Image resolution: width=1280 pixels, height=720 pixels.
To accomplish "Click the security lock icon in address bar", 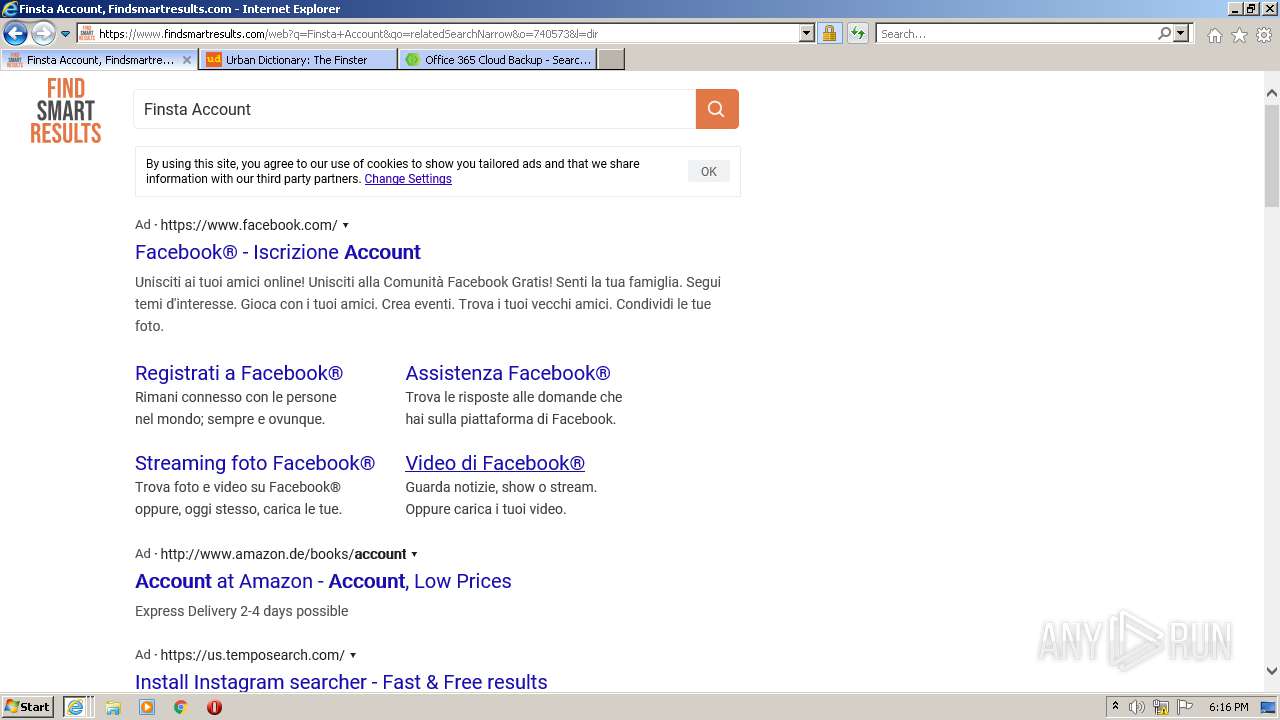I will click(x=829, y=34).
